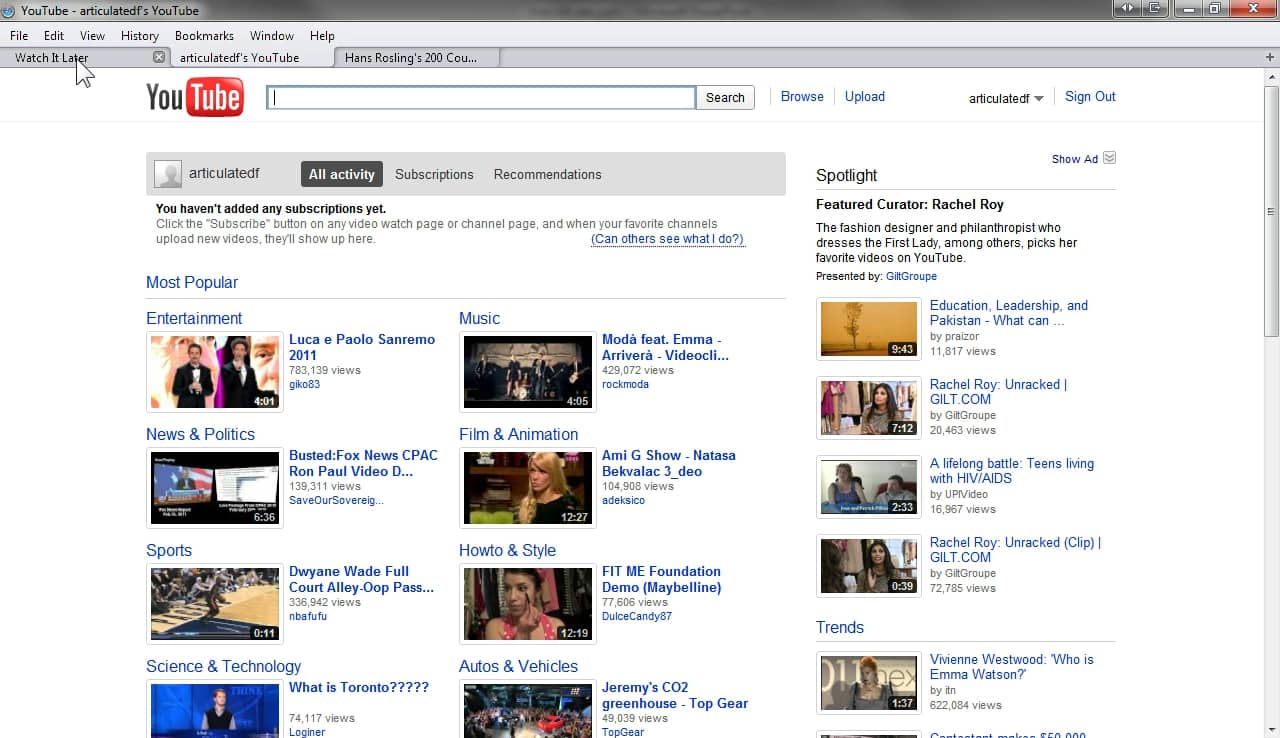
Task: Open adeksico channel link
Action: (623, 500)
